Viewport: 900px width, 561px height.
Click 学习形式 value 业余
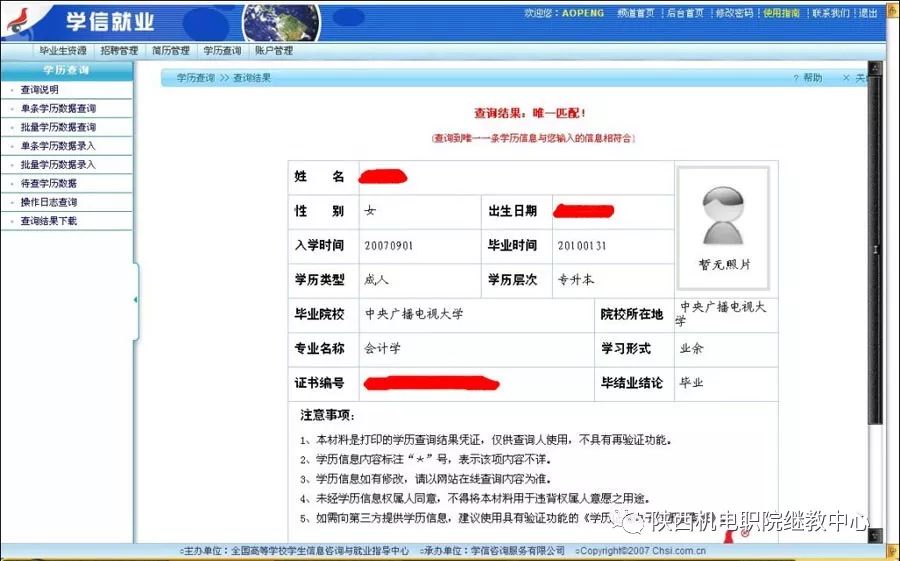[x=692, y=349]
